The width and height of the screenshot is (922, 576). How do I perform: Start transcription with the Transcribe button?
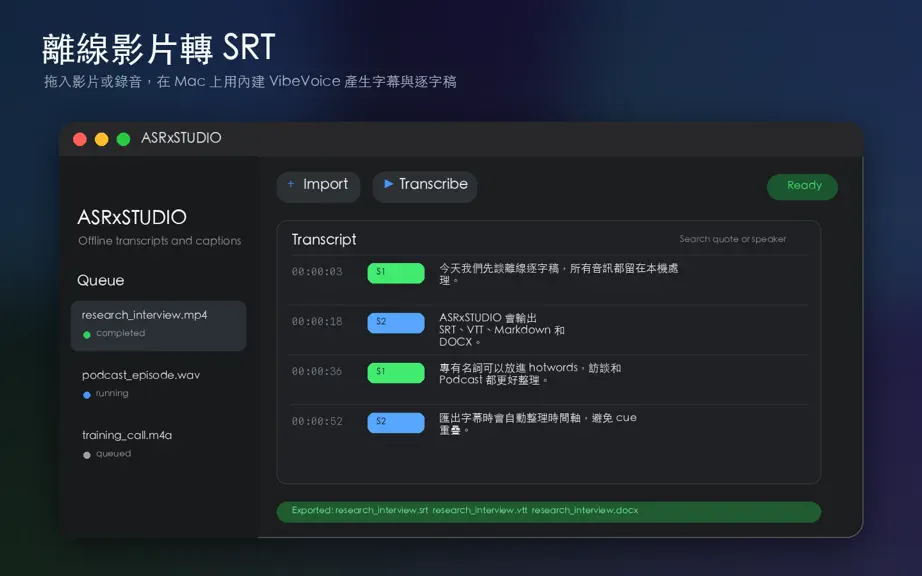[x=425, y=186]
